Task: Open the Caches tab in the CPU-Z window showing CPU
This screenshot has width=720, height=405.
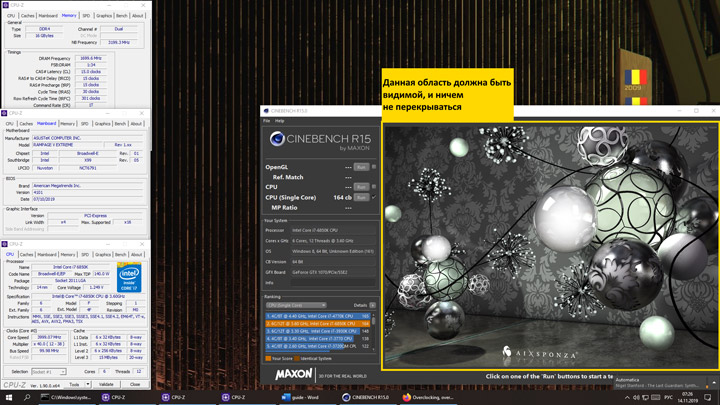Action: click(x=27, y=254)
